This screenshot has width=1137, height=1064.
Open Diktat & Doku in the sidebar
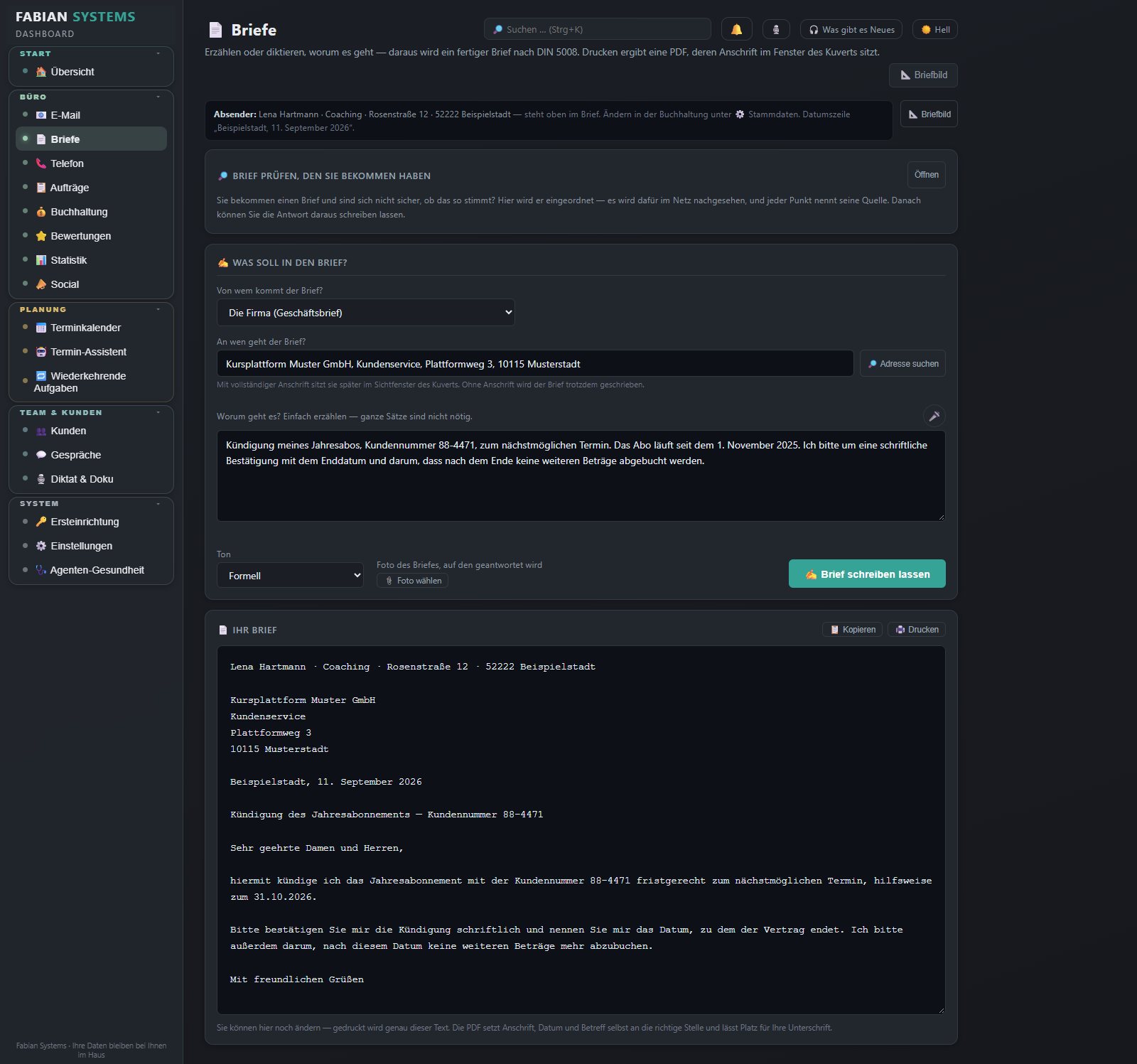[x=91, y=479]
